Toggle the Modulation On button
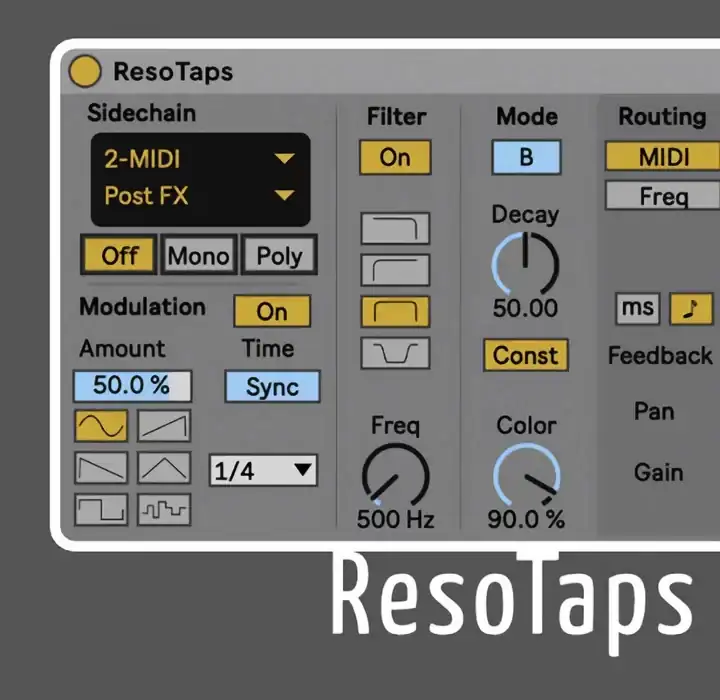 [272, 311]
